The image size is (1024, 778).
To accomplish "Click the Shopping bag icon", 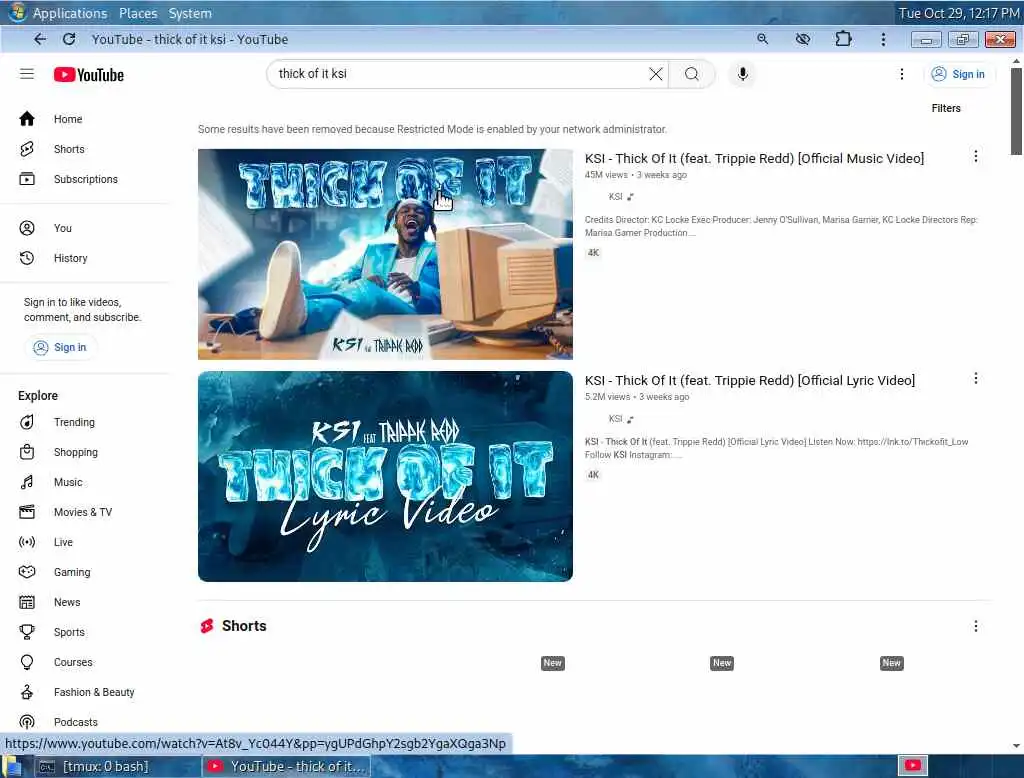I will [27, 452].
